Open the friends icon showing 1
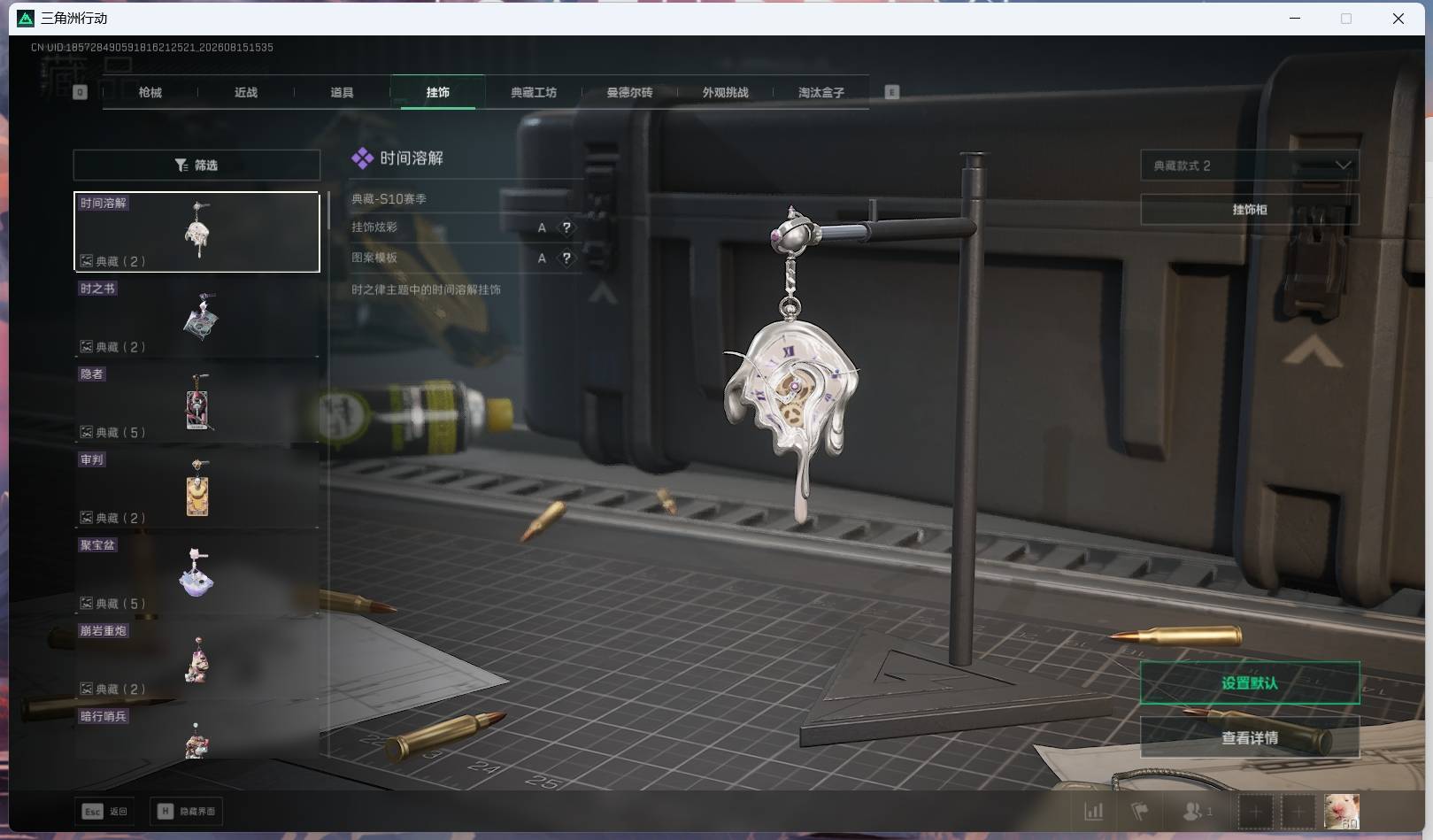 (x=1197, y=811)
